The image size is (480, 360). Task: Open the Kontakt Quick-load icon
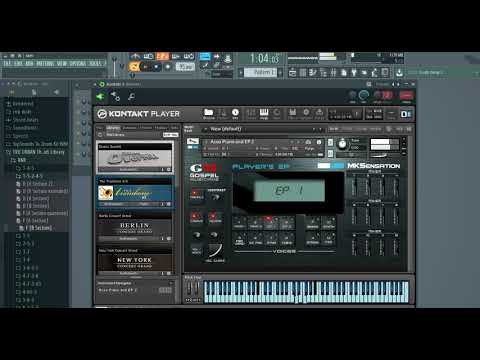[276, 113]
